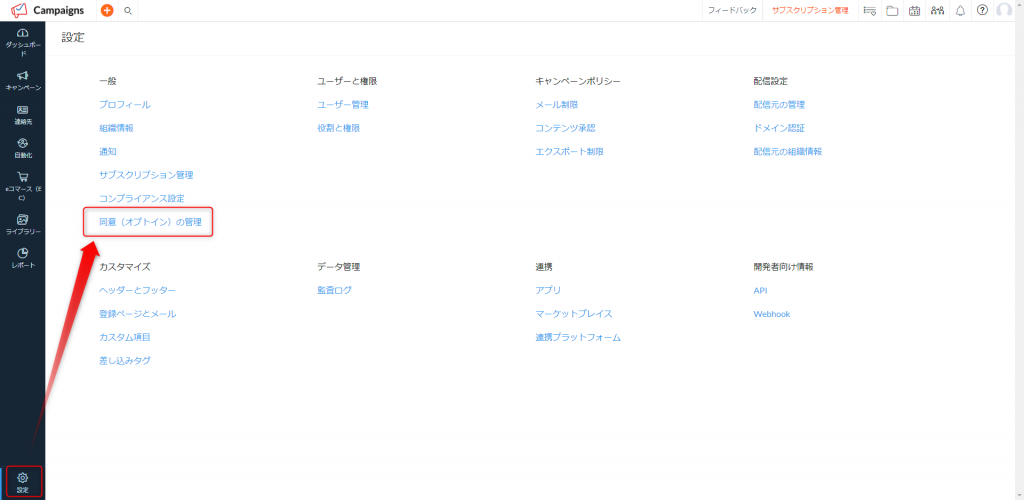Open the ライブラリー sidebar icon
The image size is (1024, 500).
[22, 219]
